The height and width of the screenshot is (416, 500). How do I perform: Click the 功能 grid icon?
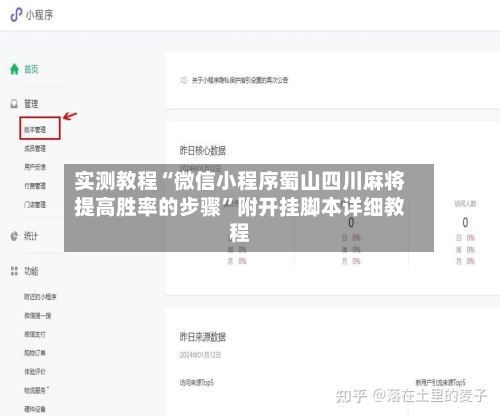pyautogui.click(x=14, y=271)
